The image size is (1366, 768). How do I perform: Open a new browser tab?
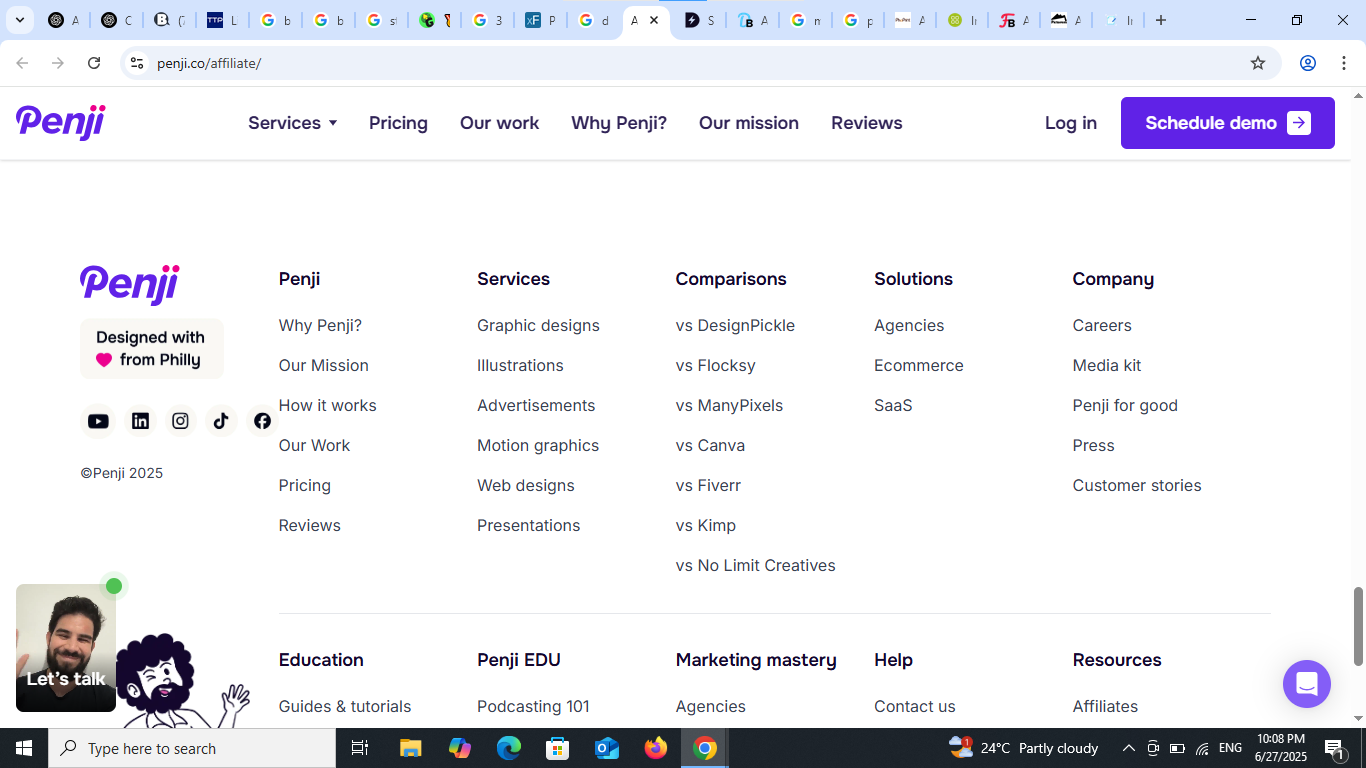pyautogui.click(x=1161, y=20)
